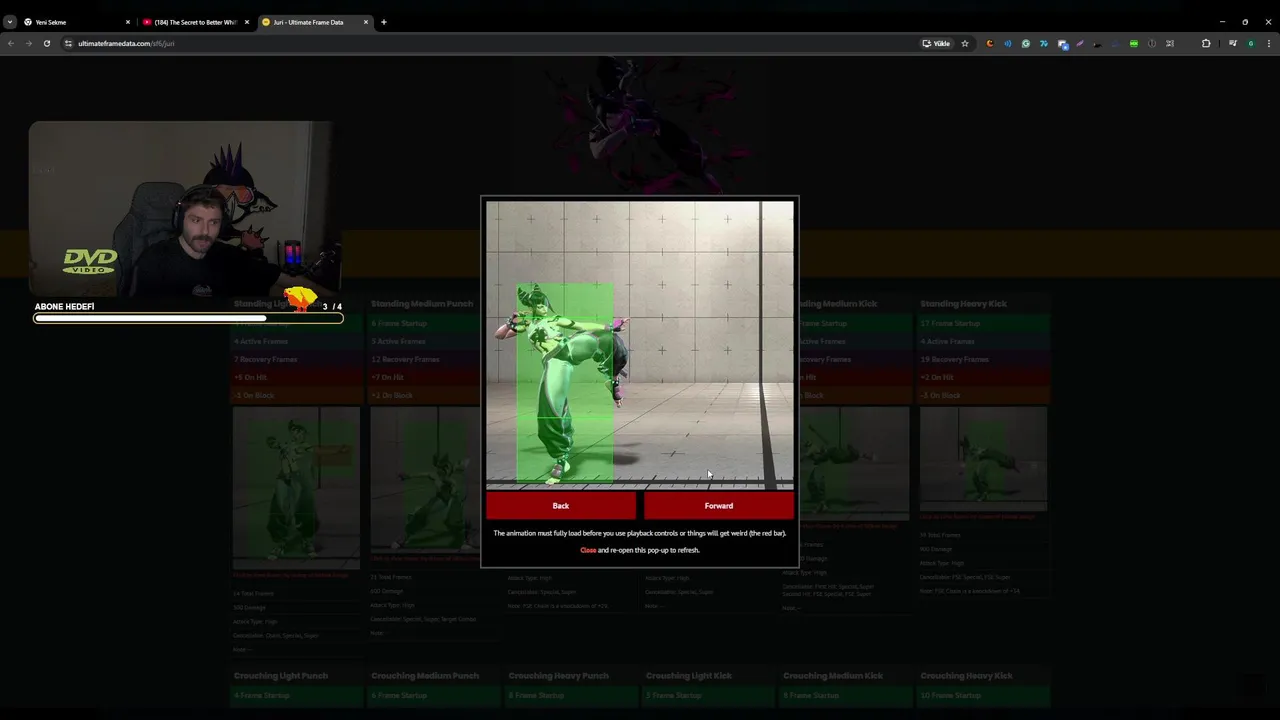The height and width of the screenshot is (720, 1280).
Task: Open the blue sound-wave extension icon
Action: 1008,43
